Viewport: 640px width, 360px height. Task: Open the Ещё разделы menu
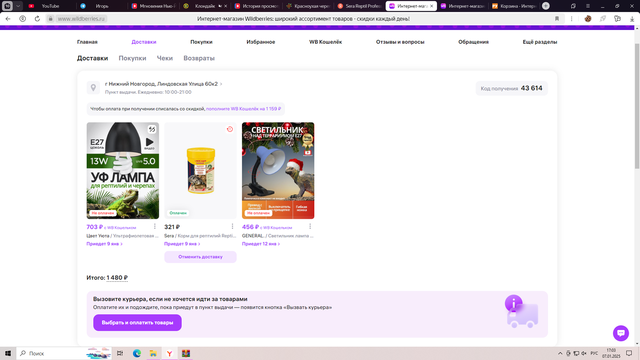540,42
